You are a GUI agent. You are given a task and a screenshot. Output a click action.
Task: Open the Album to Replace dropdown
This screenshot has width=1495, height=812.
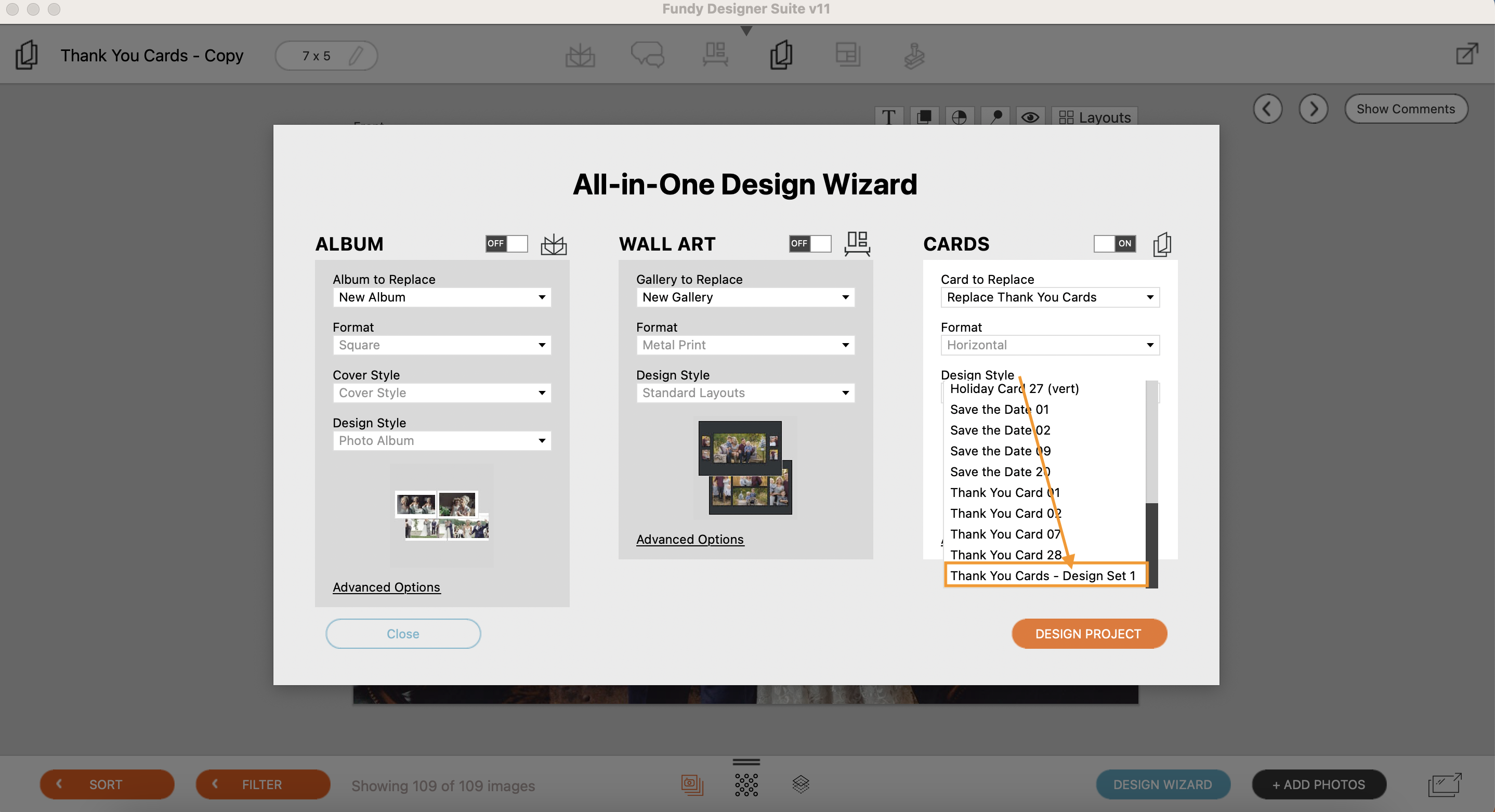point(442,297)
